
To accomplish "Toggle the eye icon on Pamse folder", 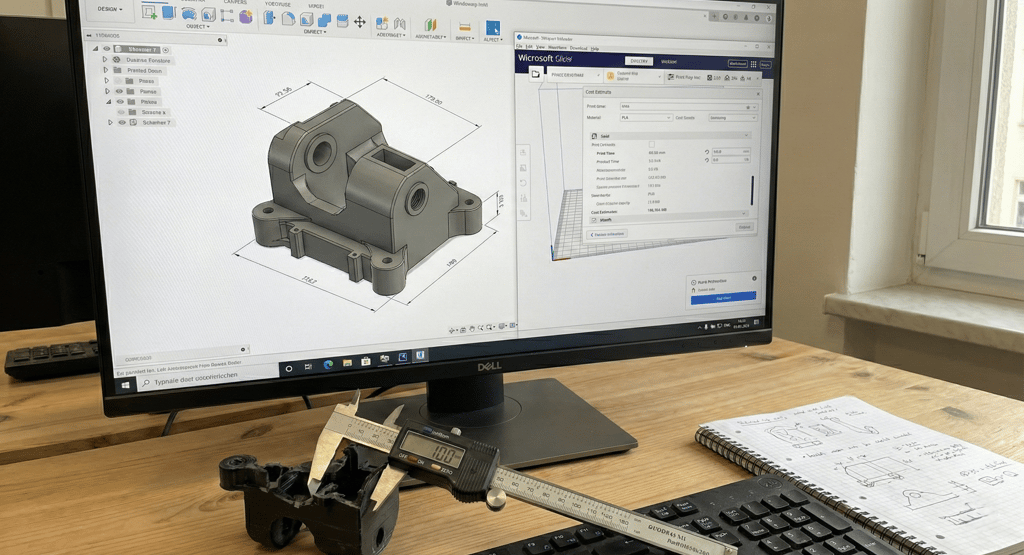I will (x=120, y=91).
